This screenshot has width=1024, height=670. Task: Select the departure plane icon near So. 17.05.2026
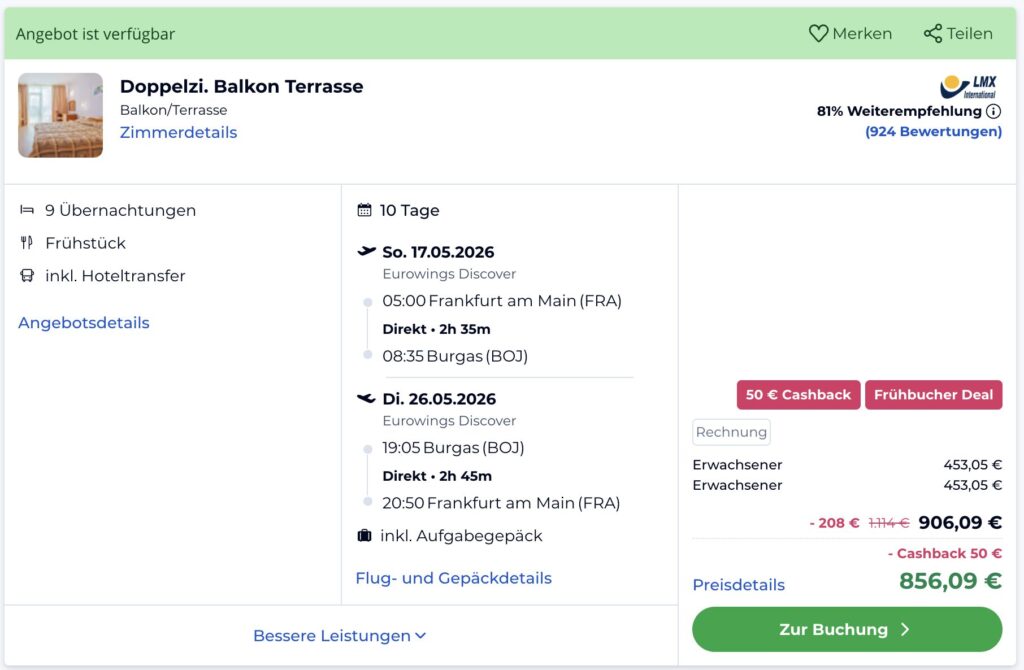(x=366, y=252)
